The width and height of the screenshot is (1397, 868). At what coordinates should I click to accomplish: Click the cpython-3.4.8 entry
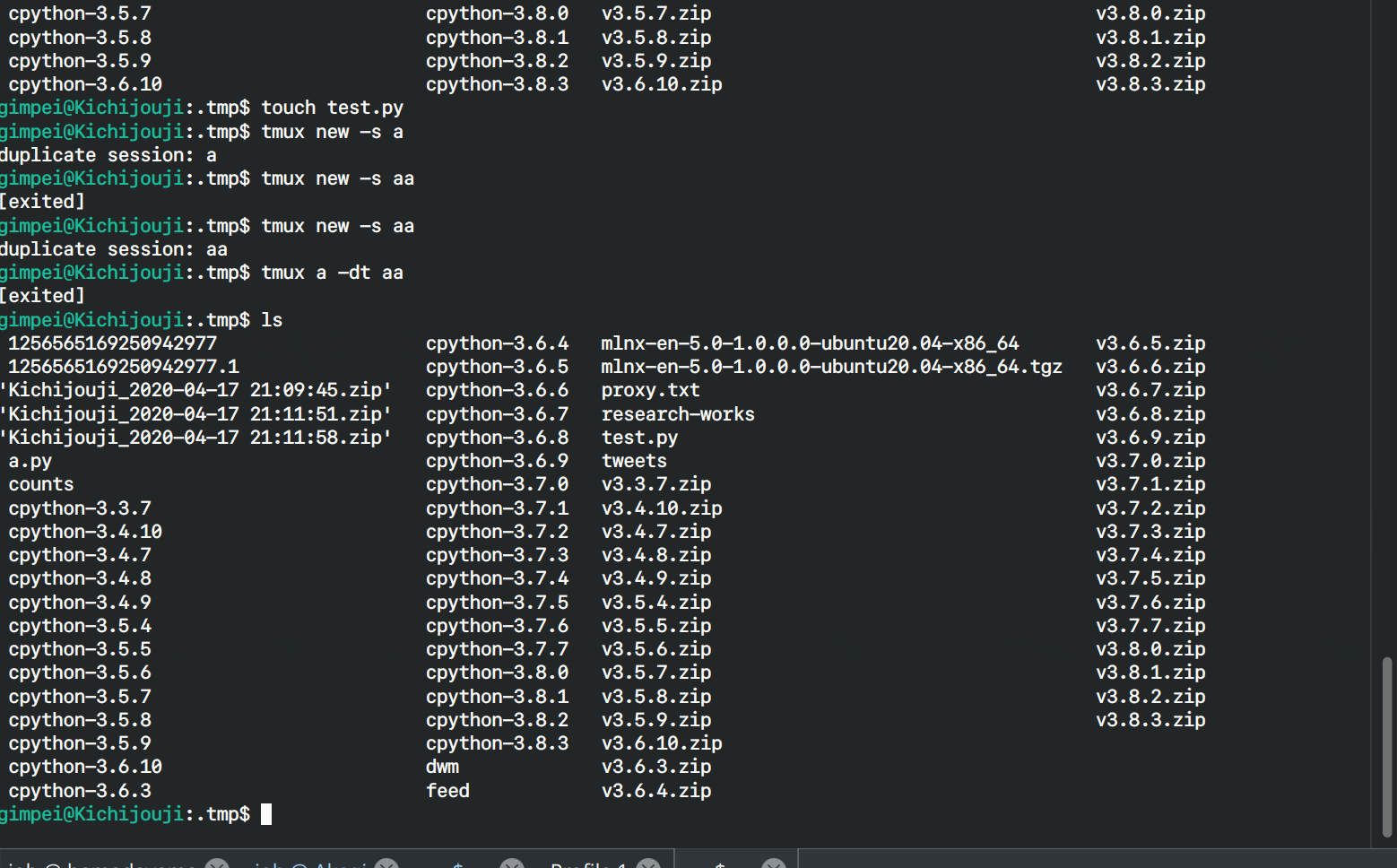pos(80,578)
